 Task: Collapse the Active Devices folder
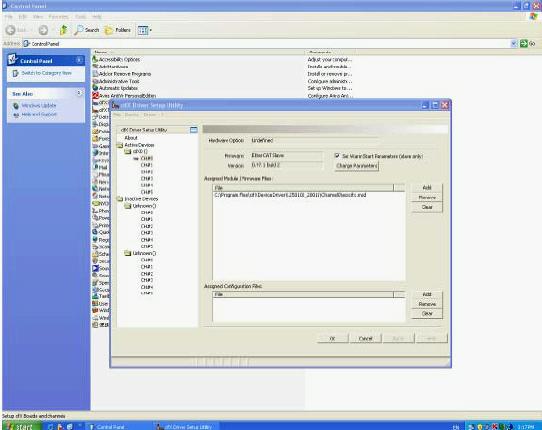[120, 145]
